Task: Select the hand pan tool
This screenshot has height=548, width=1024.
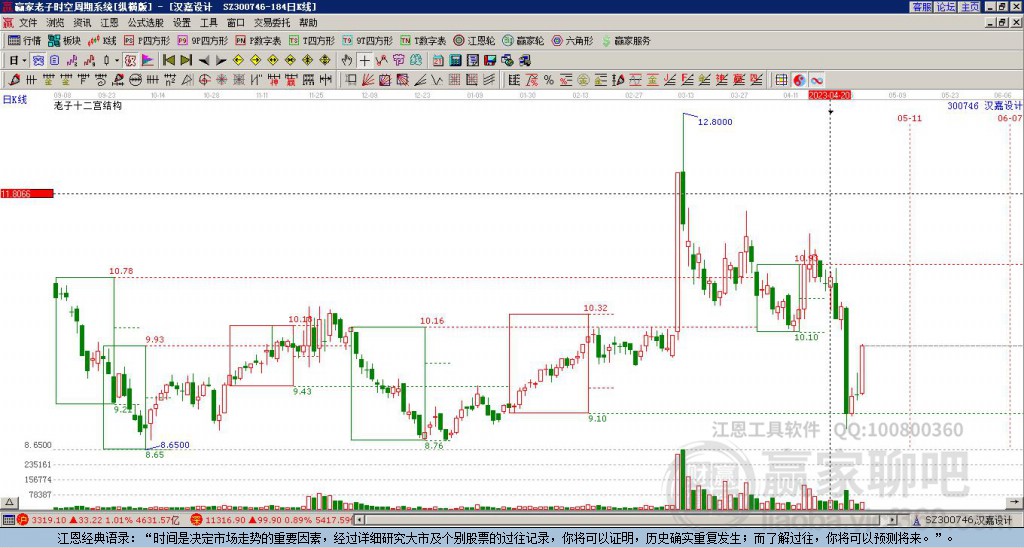Action: (x=347, y=60)
